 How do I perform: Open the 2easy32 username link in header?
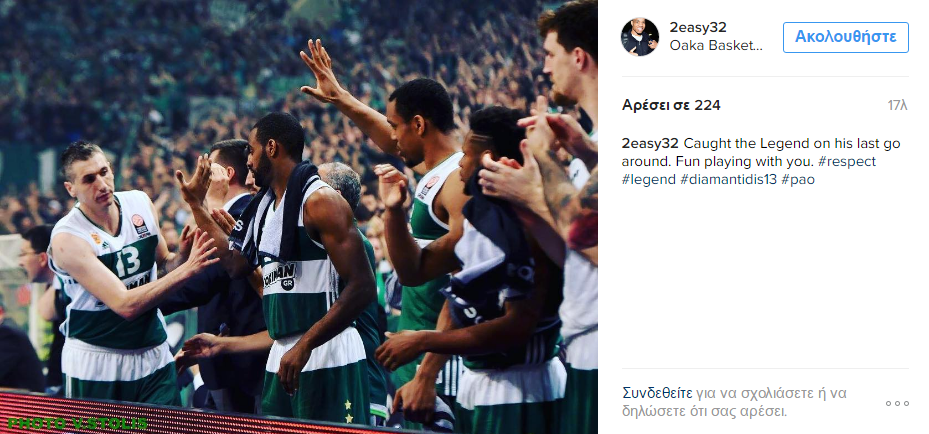point(698,27)
